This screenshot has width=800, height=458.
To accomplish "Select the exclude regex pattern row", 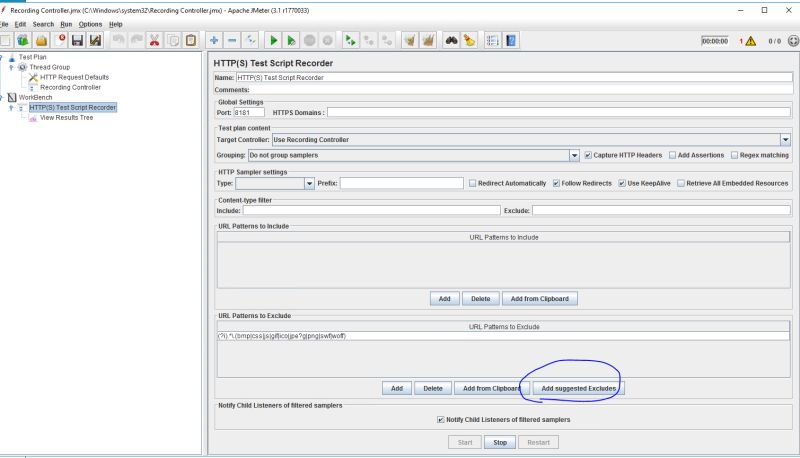I will click(504, 336).
